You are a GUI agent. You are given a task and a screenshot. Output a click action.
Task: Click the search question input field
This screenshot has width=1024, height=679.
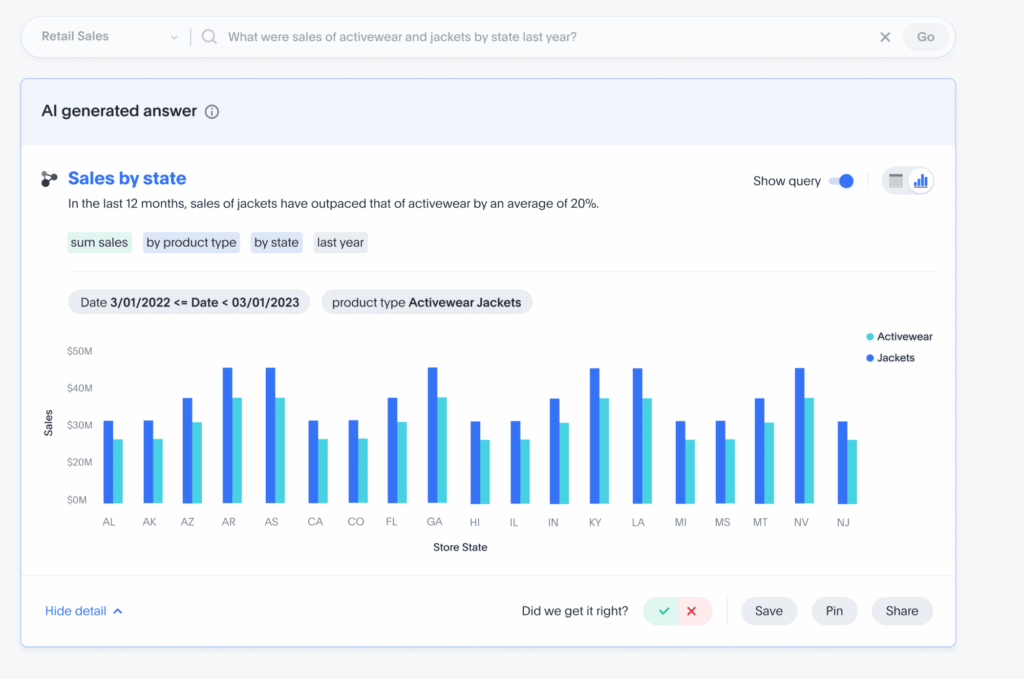450,36
